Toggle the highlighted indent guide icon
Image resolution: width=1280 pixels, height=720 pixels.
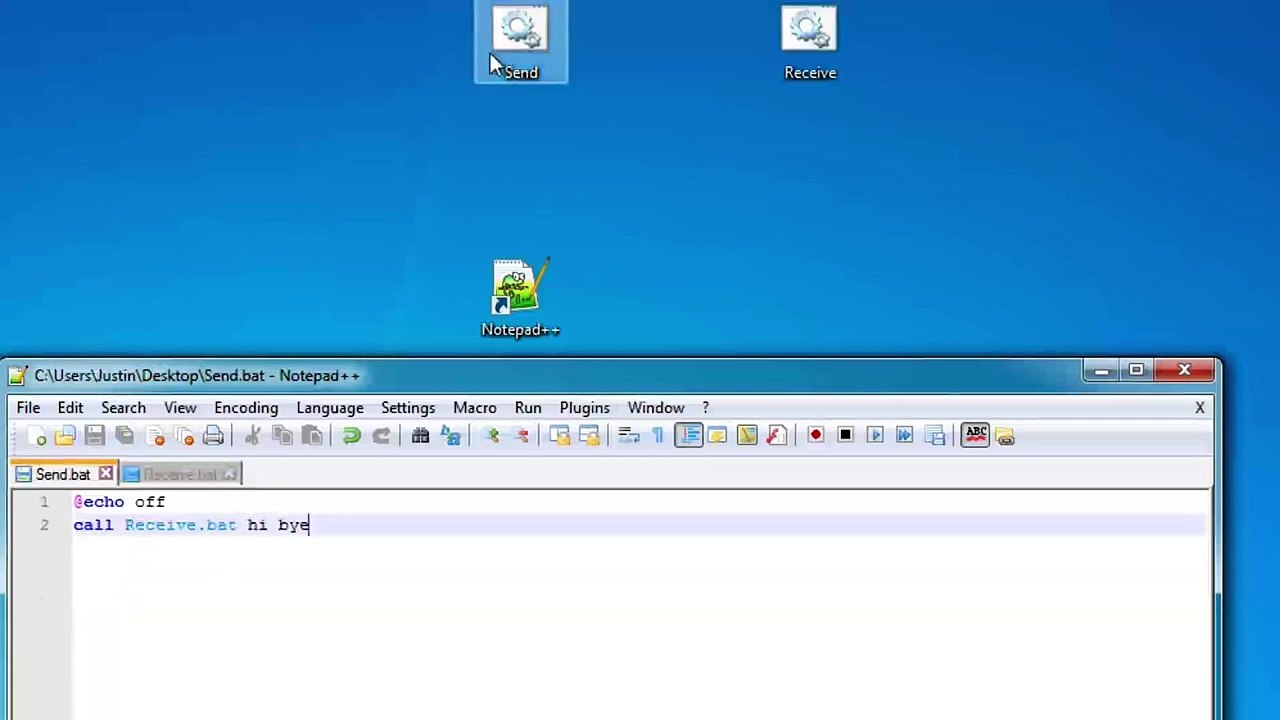(689, 436)
